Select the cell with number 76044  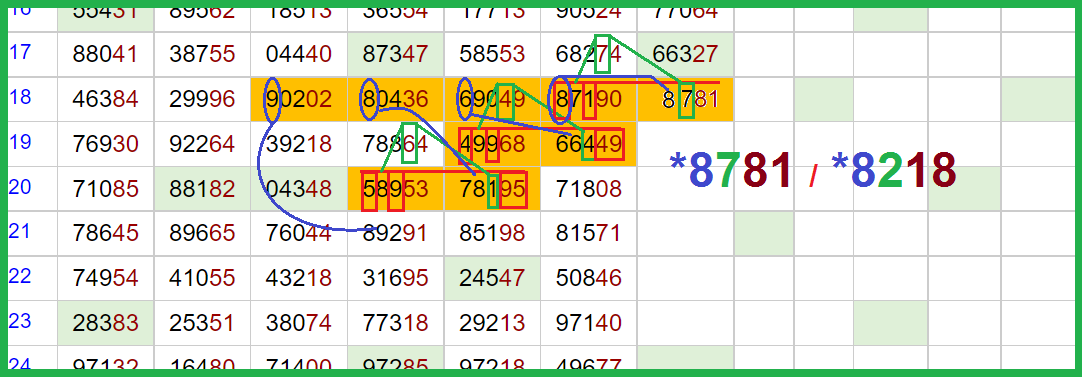(x=299, y=233)
